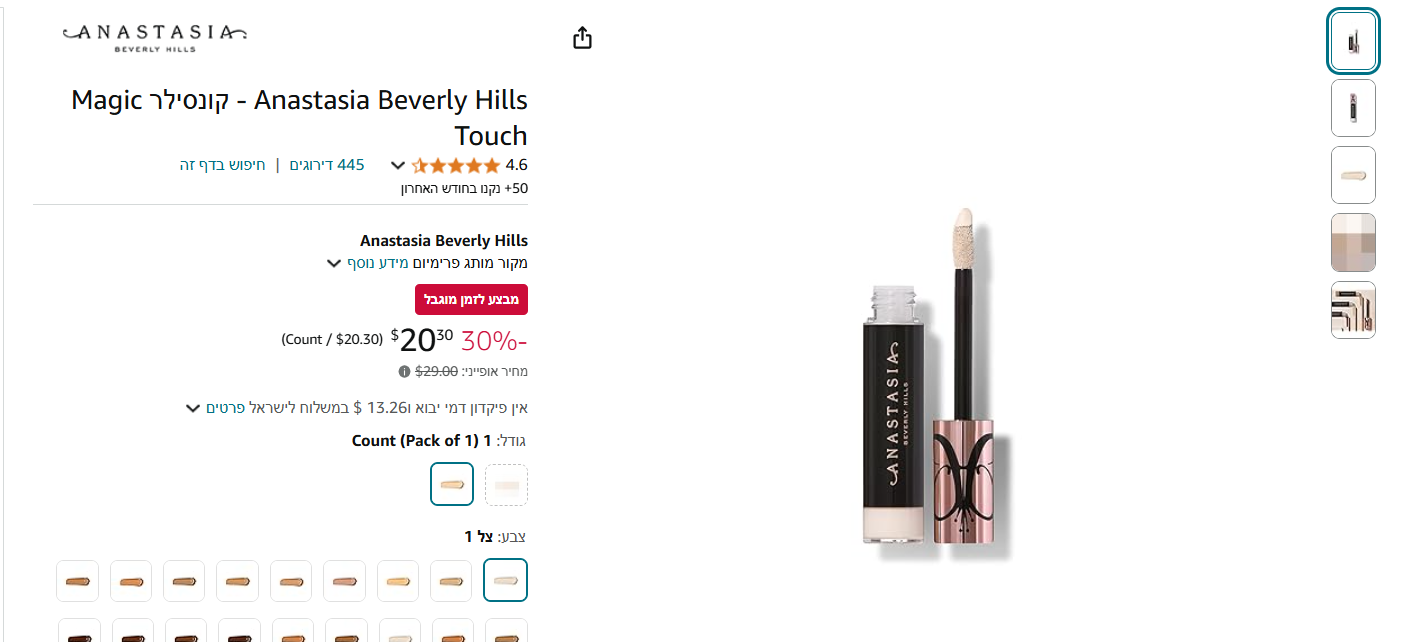Expand shipping and import fees details
Image resolution: width=1424 pixels, height=642 pixels.
pyautogui.click(x=191, y=408)
